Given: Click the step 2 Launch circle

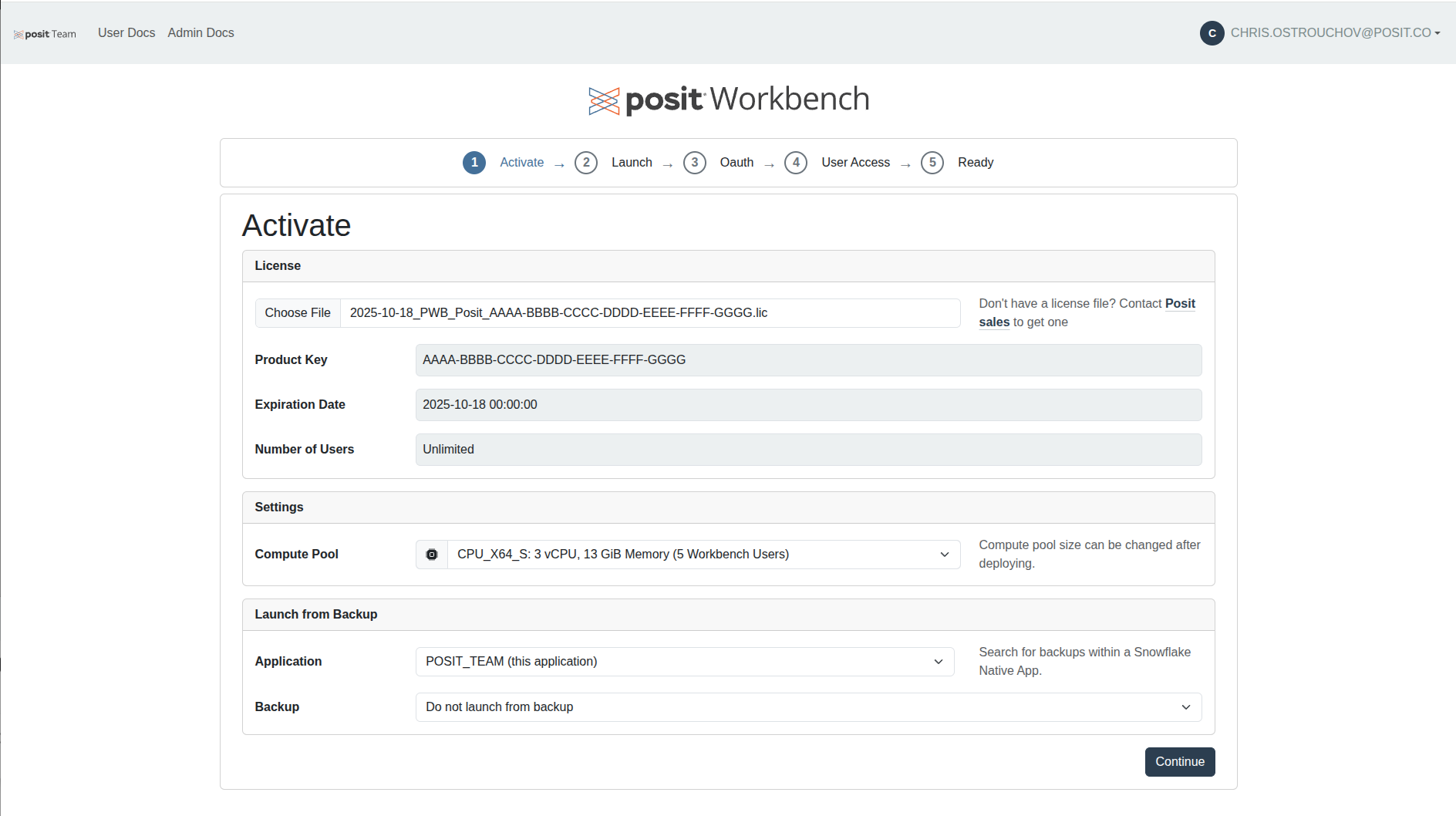Looking at the screenshot, I should [586, 163].
